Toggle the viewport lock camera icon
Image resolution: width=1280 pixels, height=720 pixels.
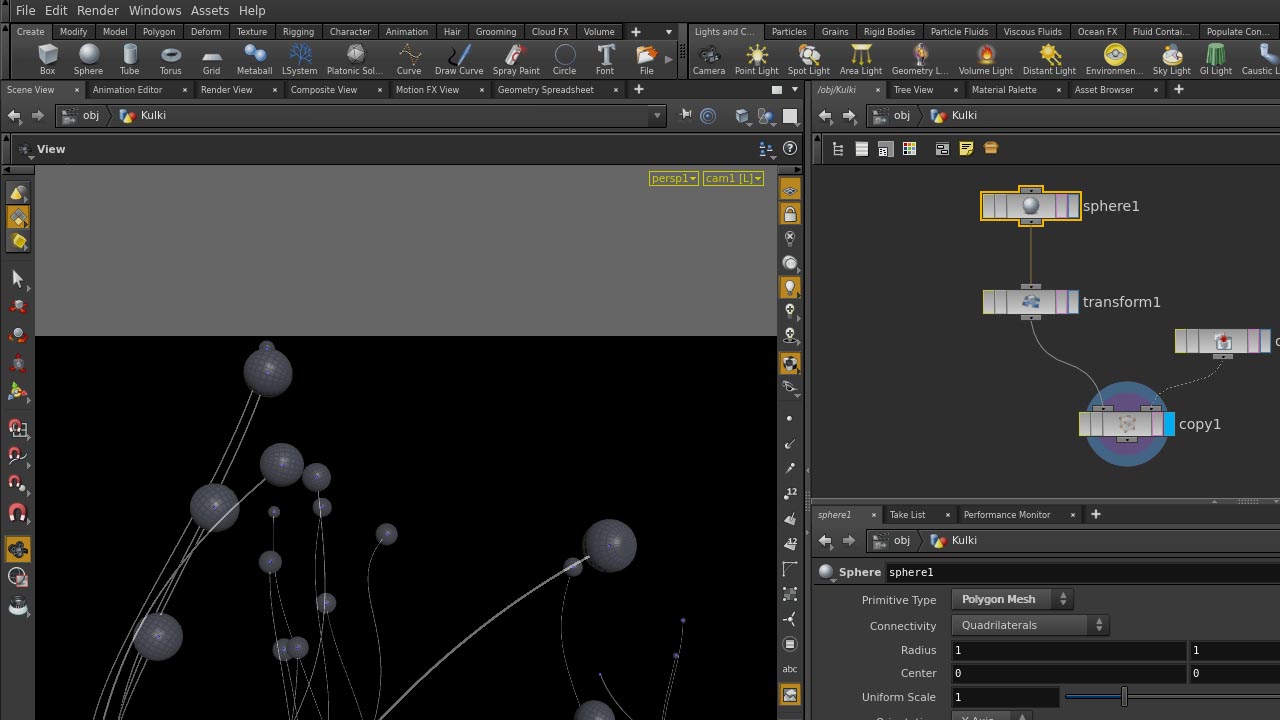(x=790, y=215)
